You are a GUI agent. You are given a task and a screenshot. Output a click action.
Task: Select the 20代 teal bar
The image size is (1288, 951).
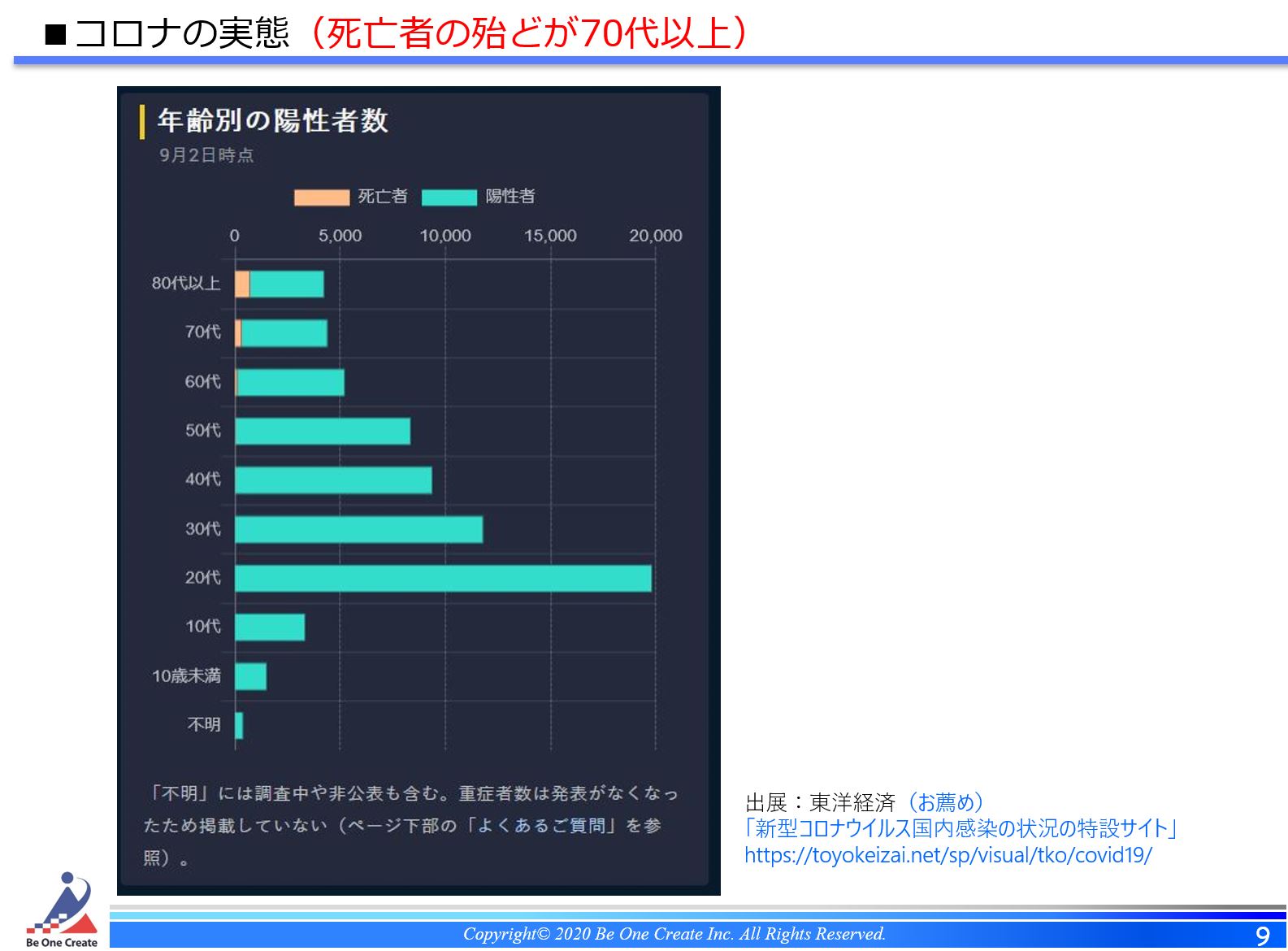click(x=444, y=578)
